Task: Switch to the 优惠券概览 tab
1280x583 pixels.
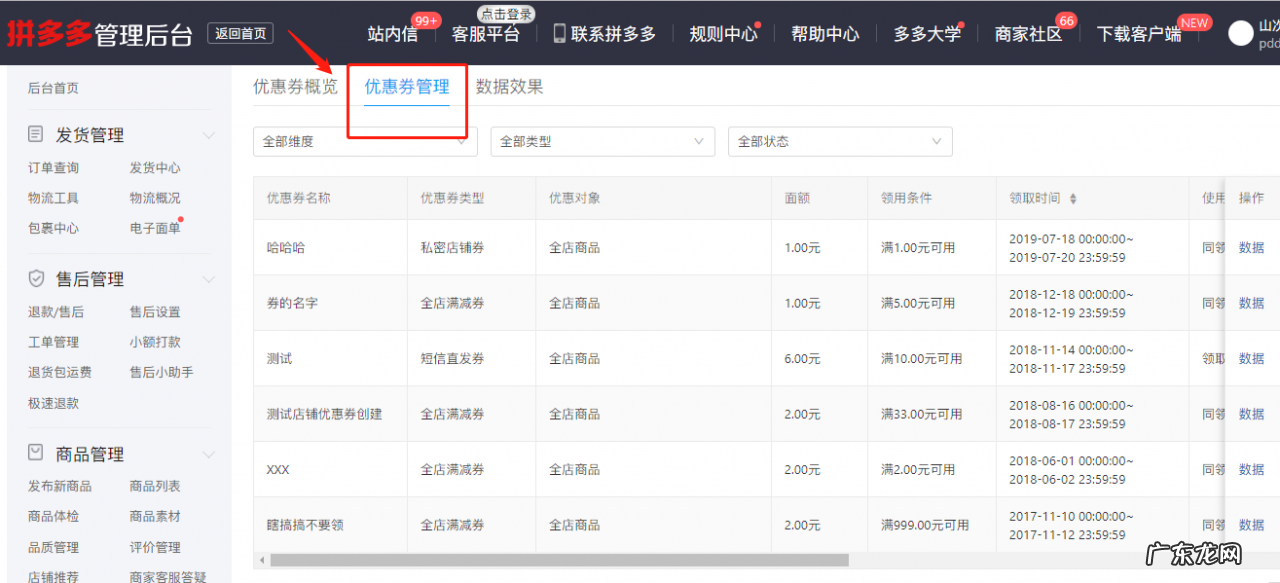Action: 294,87
